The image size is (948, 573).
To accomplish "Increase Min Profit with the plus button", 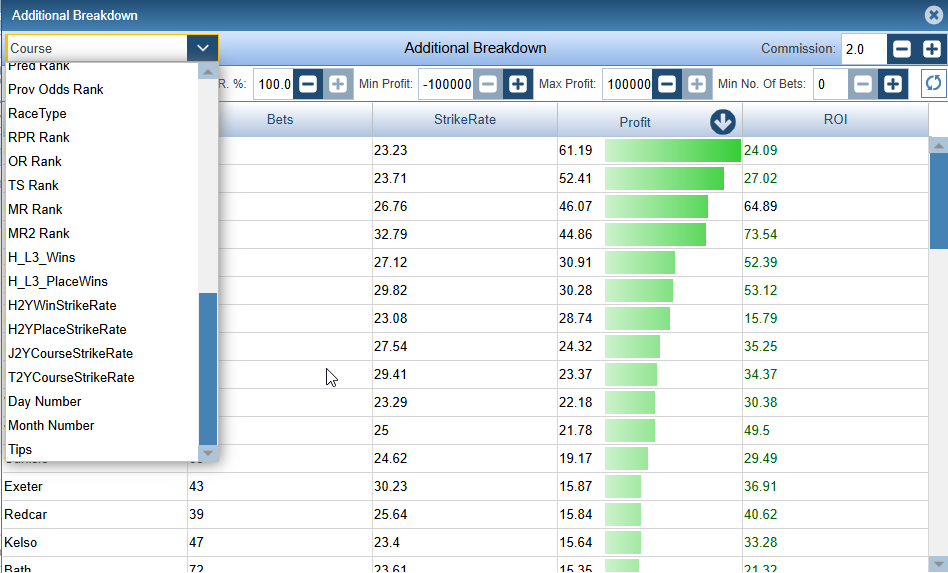I will [517, 84].
